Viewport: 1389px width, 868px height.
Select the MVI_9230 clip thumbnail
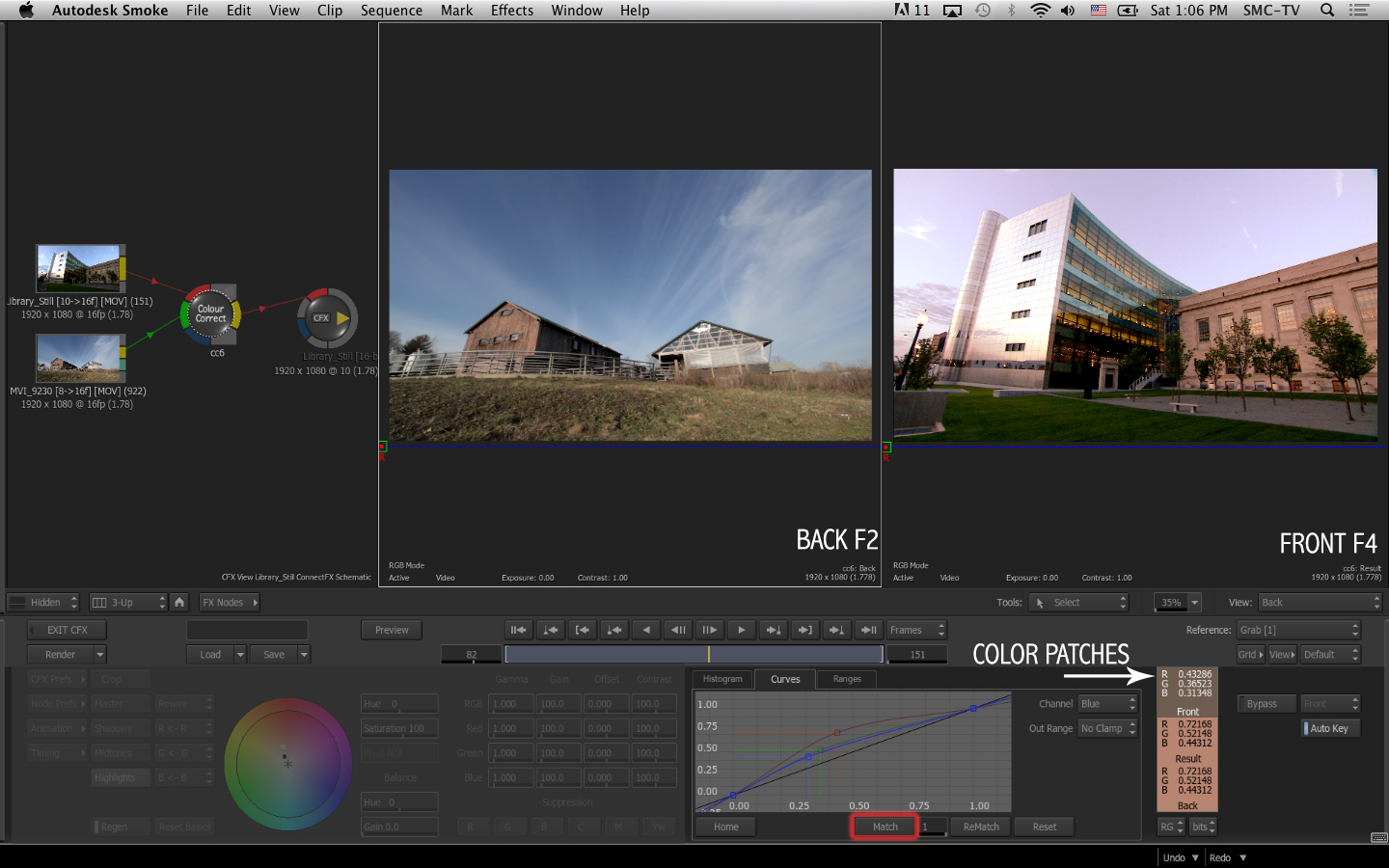80,357
